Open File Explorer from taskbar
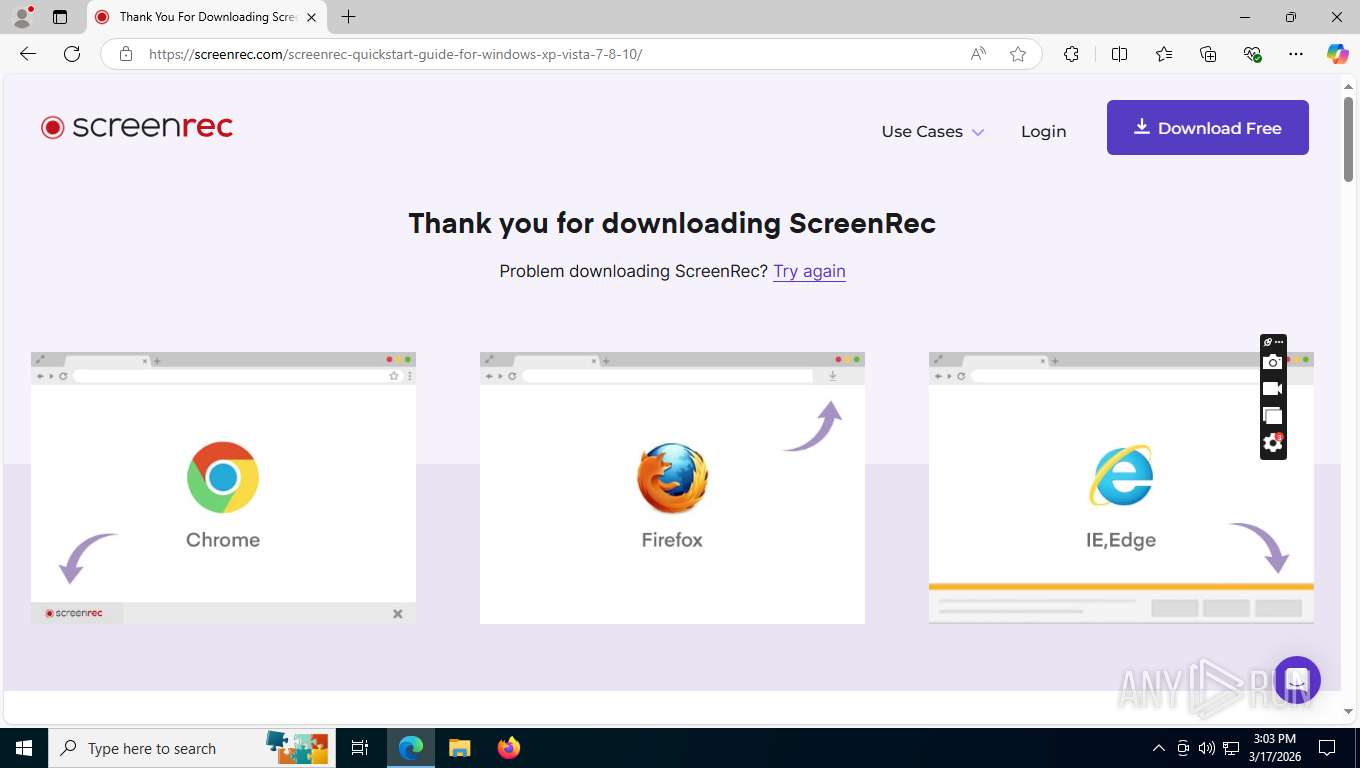 pyautogui.click(x=459, y=748)
